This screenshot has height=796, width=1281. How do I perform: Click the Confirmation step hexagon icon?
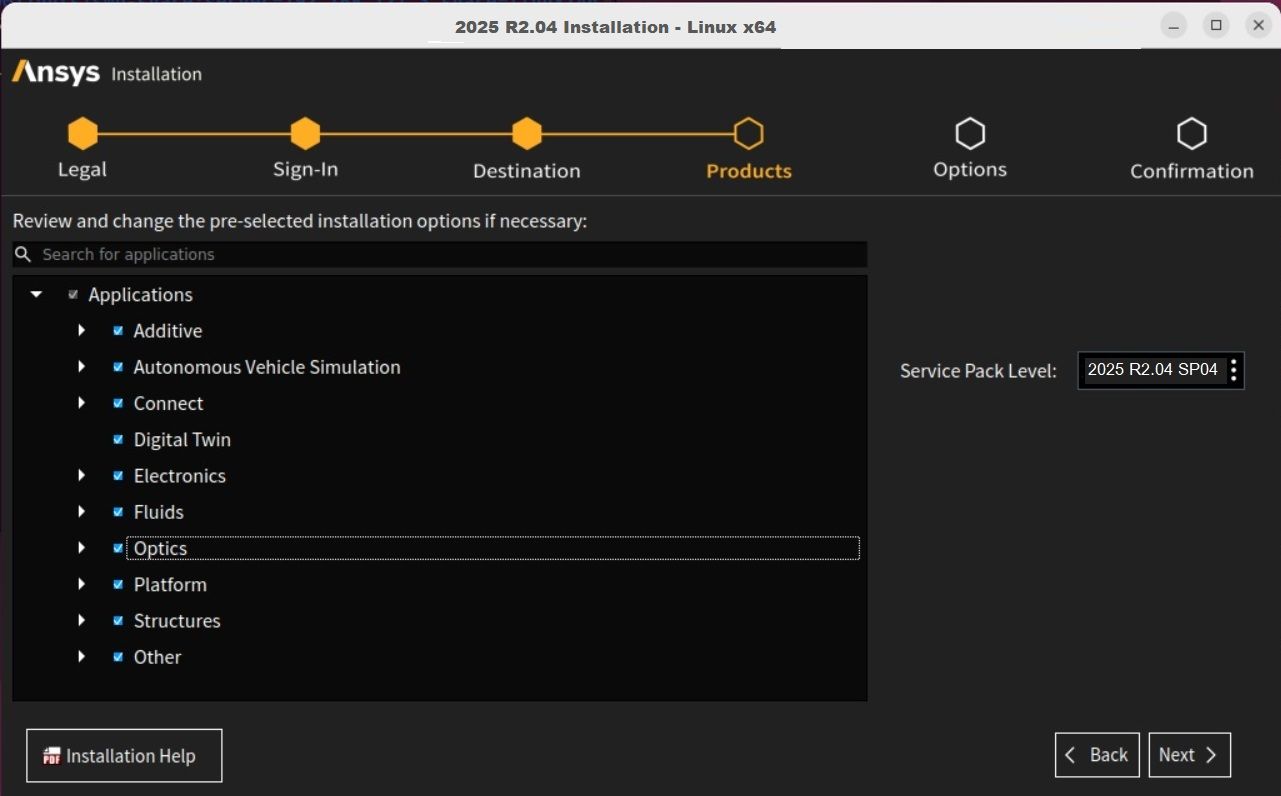point(1191,133)
